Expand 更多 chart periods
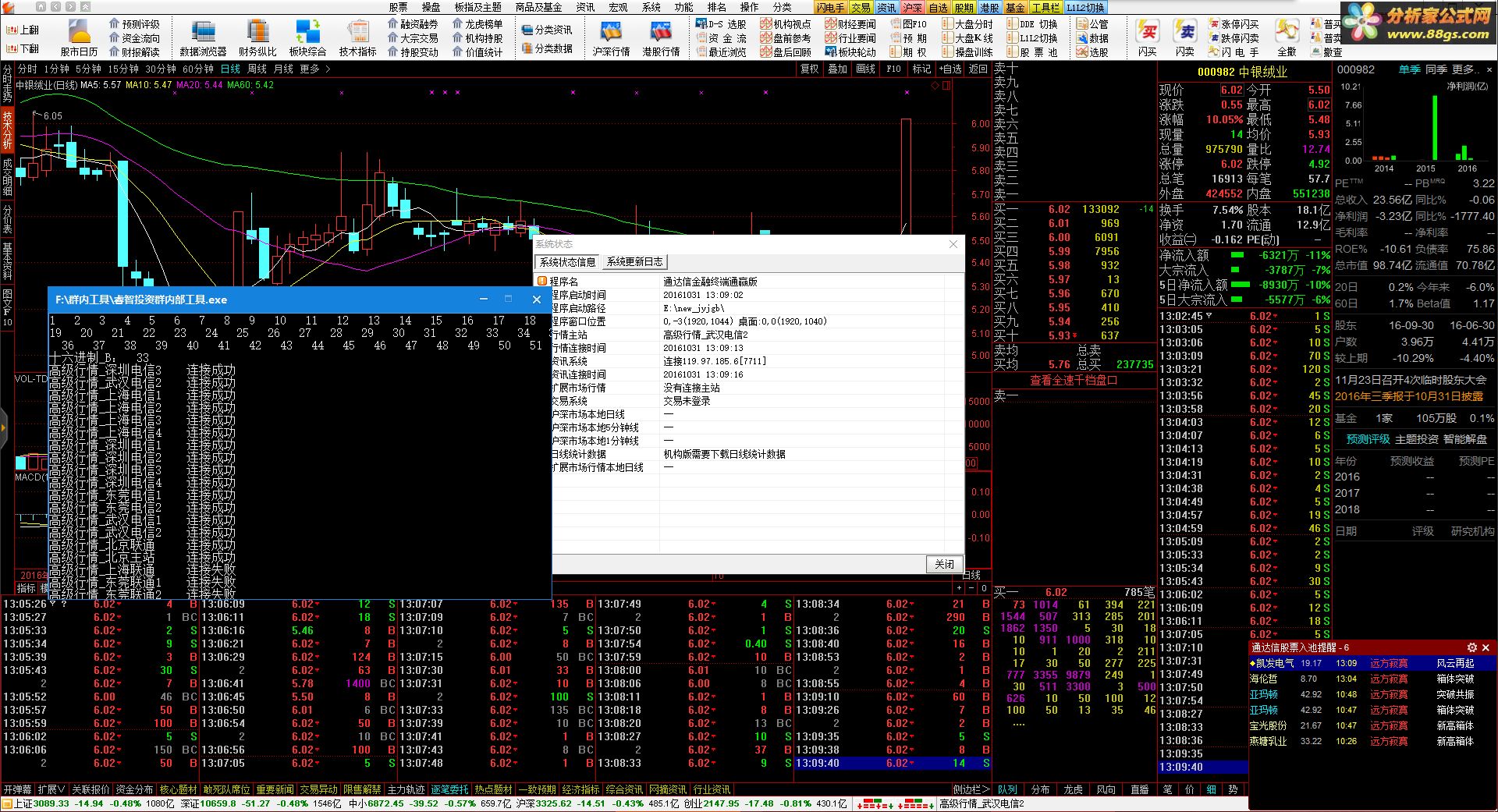The height and width of the screenshot is (812, 1498). [315, 69]
